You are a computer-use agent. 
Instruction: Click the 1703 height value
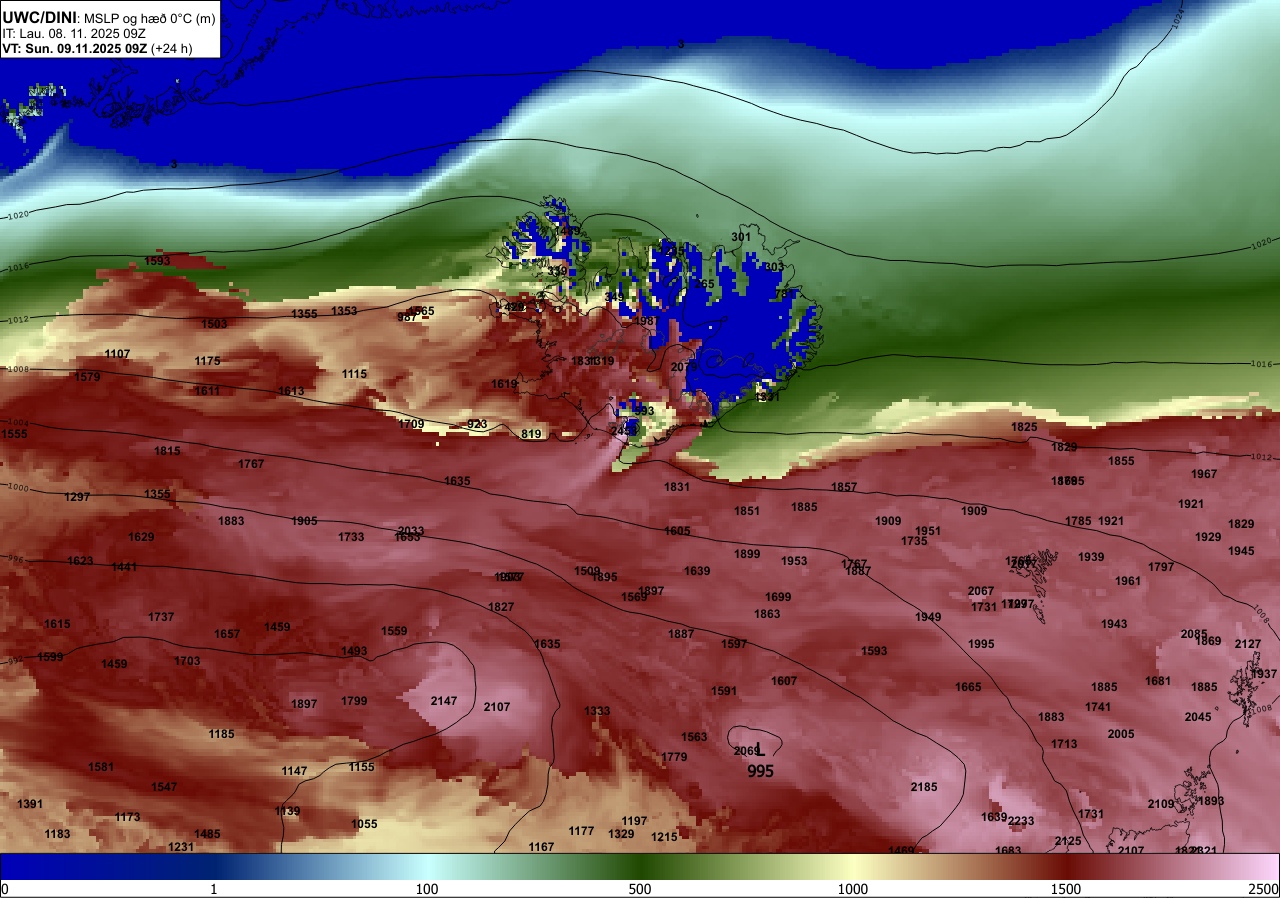click(187, 661)
